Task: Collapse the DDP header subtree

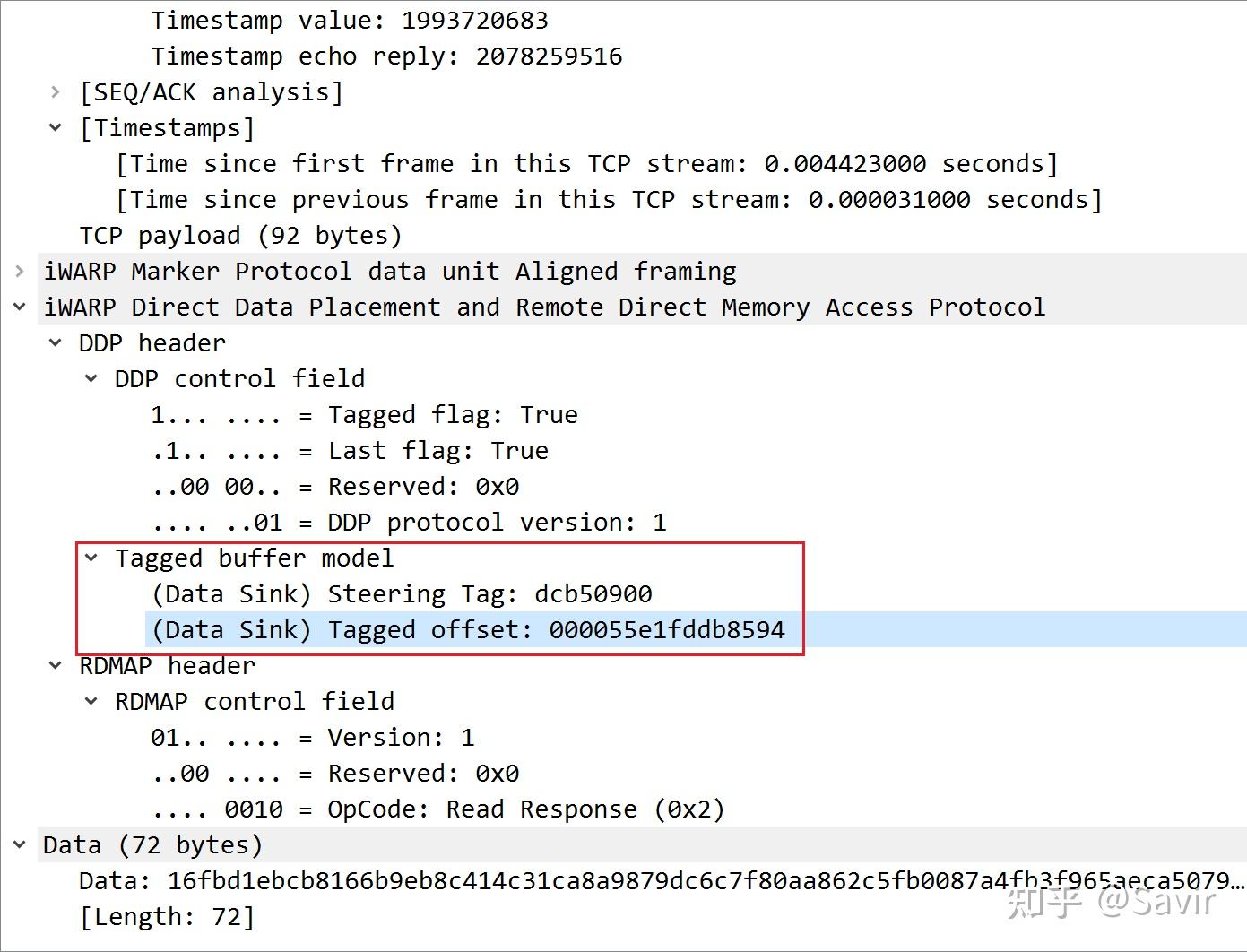Action: pos(55,342)
